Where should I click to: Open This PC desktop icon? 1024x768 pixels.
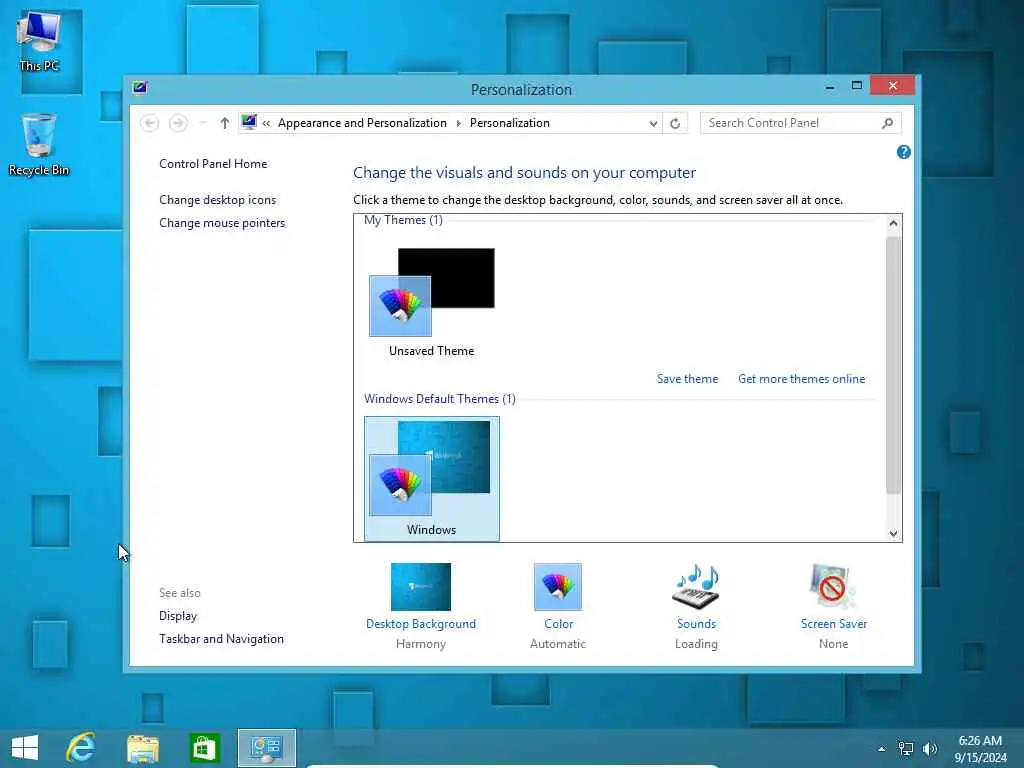pos(39,40)
